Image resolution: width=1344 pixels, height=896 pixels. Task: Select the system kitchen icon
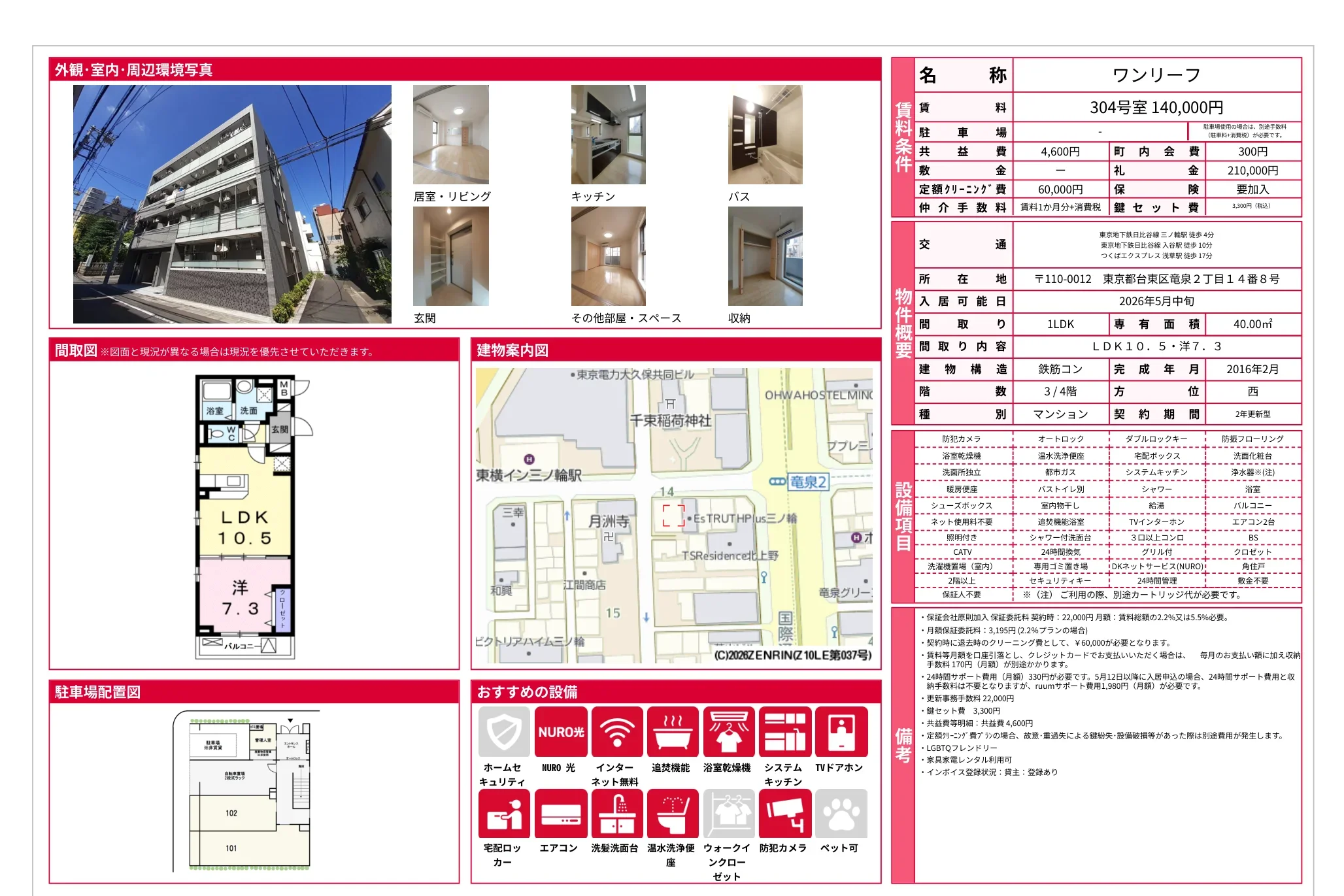[x=784, y=731]
